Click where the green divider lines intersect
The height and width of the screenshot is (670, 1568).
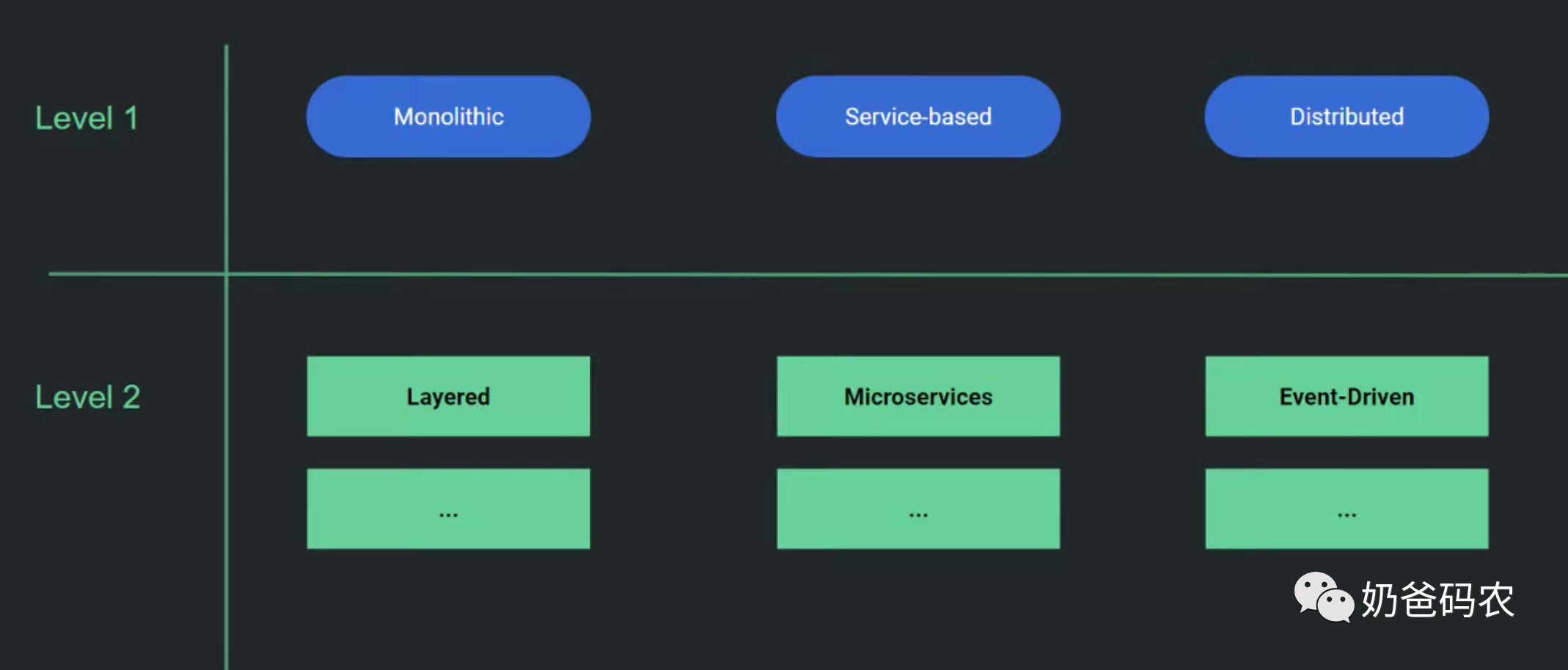226,274
